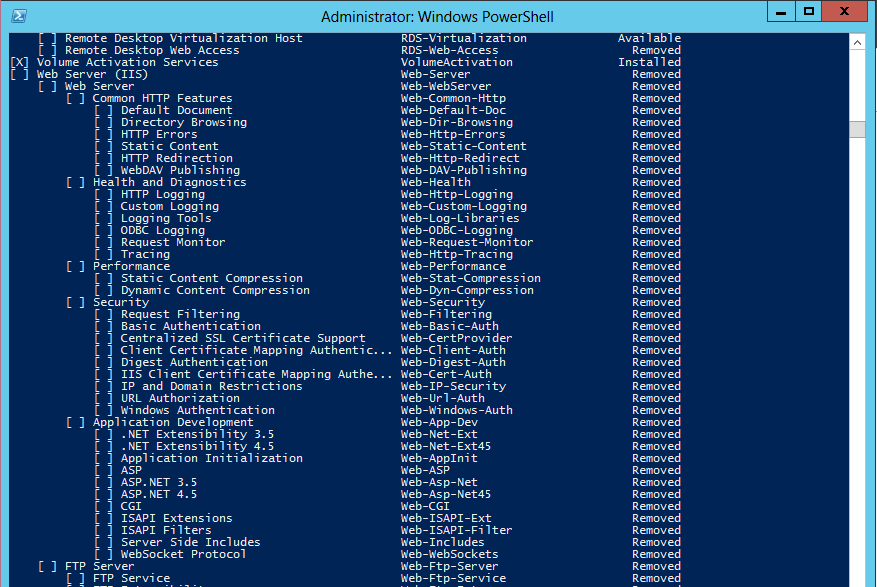This screenshot has height=587, width=877.
Task: Click the "Web-WebServer" feature name
Action: 446,86
